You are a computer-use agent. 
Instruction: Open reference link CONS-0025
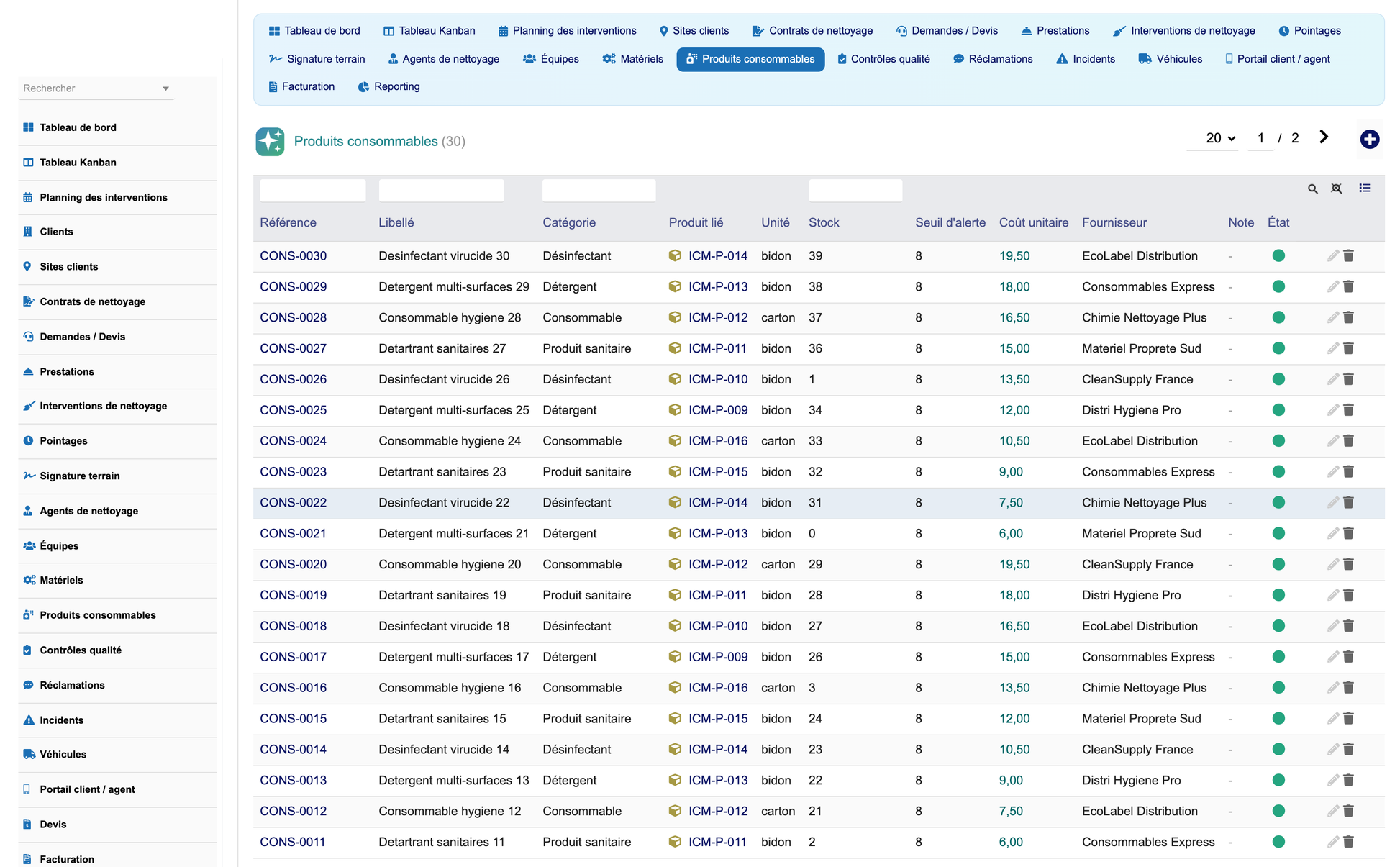(x=293, y=410)
